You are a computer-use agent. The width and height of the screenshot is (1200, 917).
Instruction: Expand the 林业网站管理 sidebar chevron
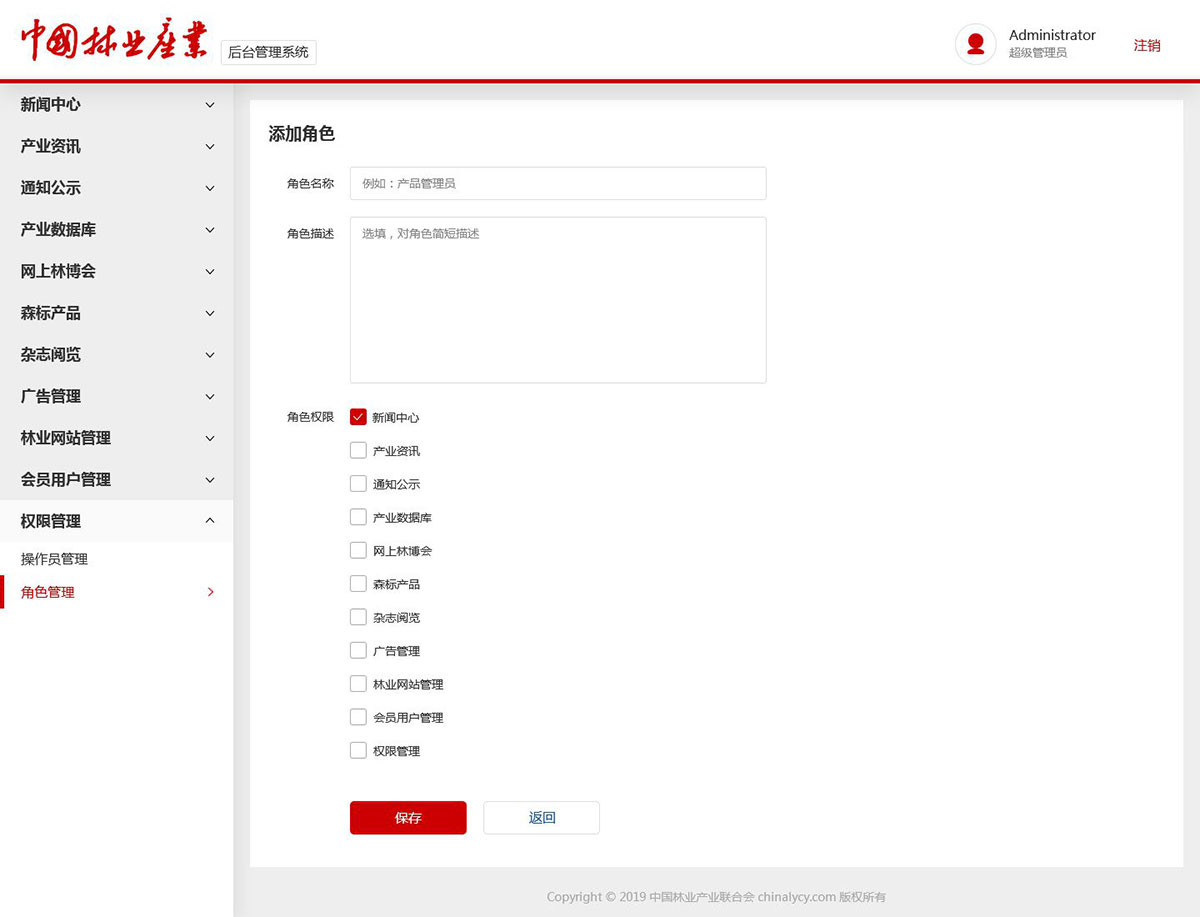click(210, 438)
